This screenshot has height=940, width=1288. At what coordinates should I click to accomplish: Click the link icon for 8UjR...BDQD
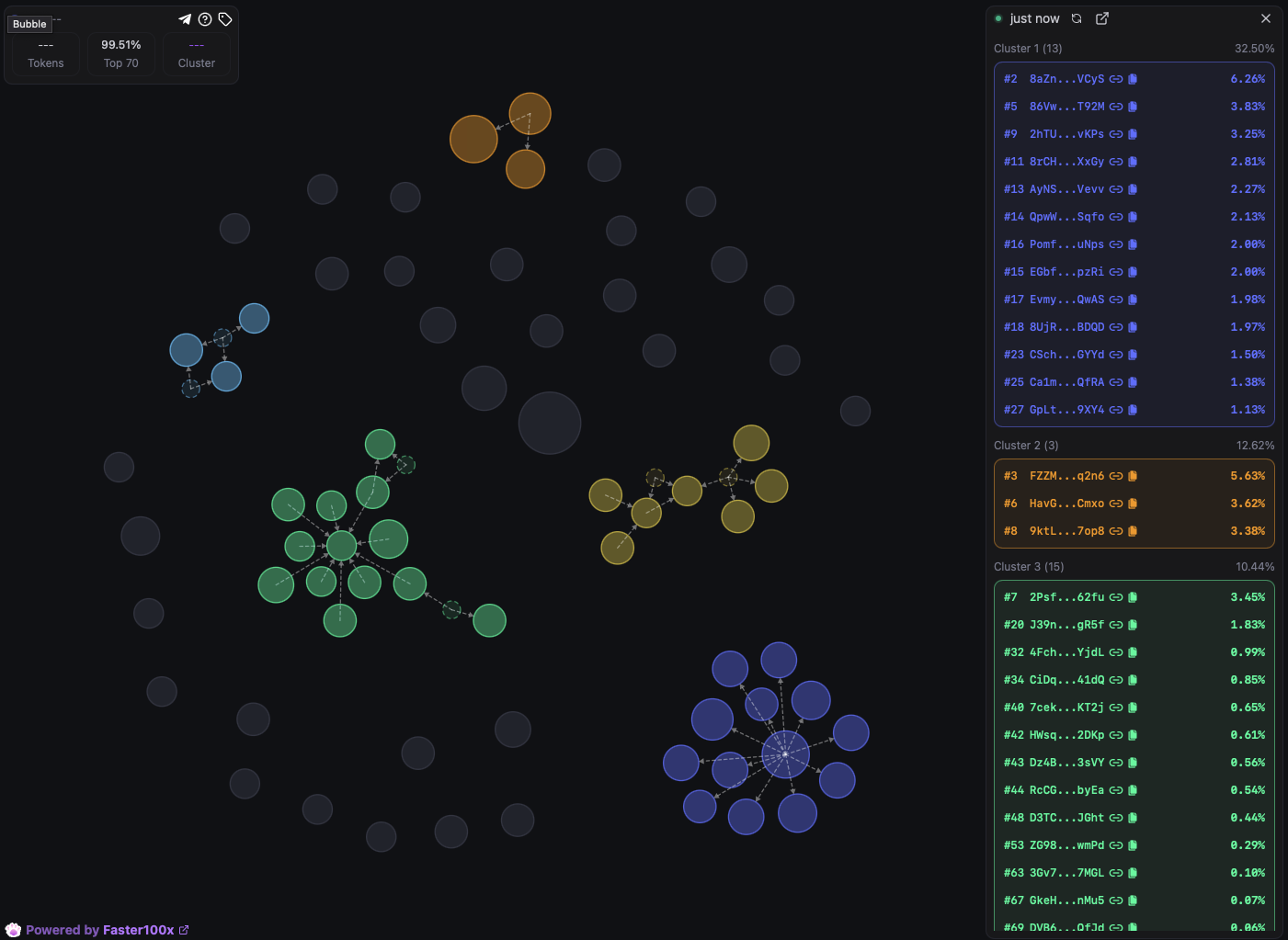pos(1116,327)
